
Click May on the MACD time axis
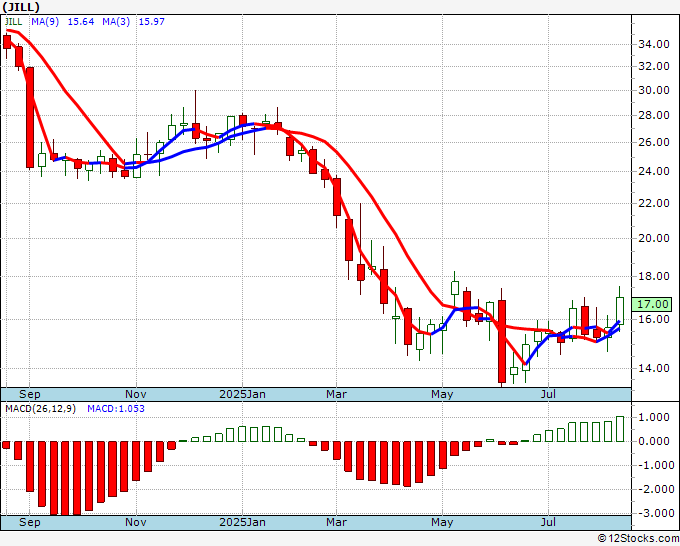coord(442,522)
